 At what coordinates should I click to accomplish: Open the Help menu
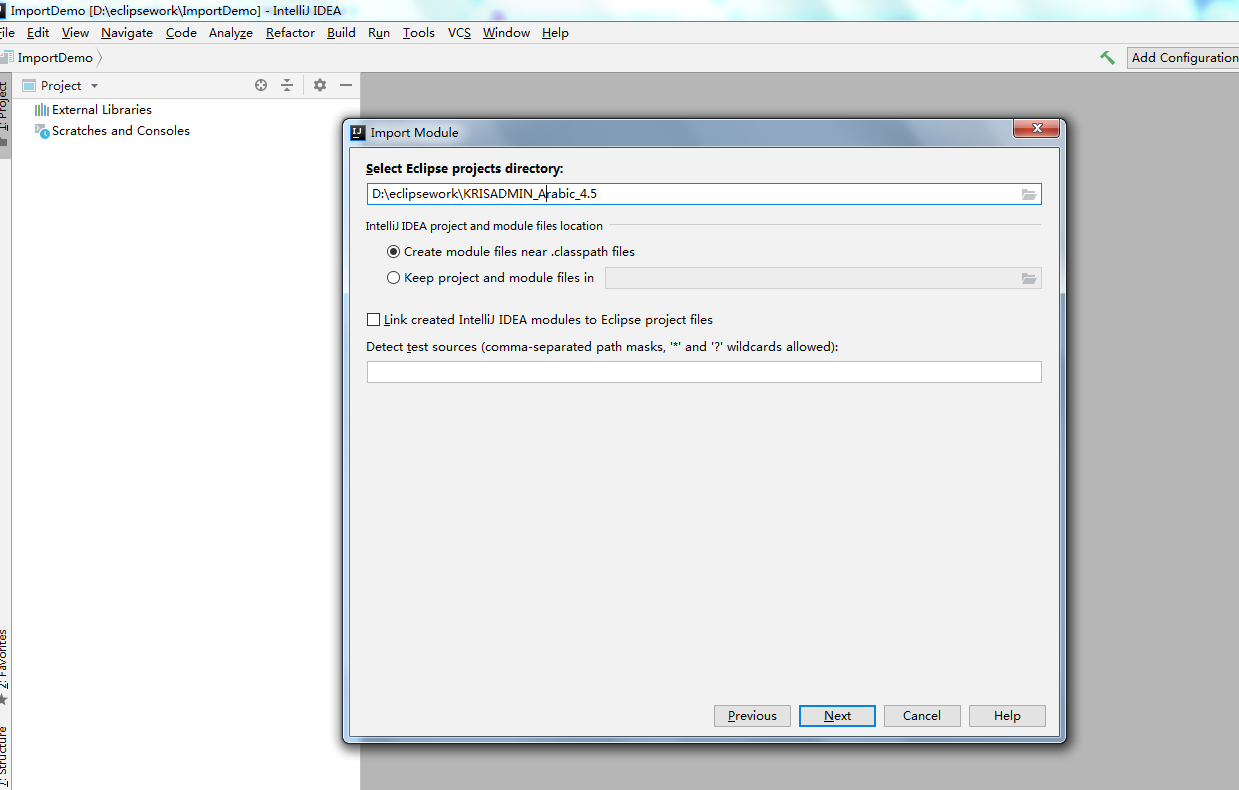tap(555, 33)
